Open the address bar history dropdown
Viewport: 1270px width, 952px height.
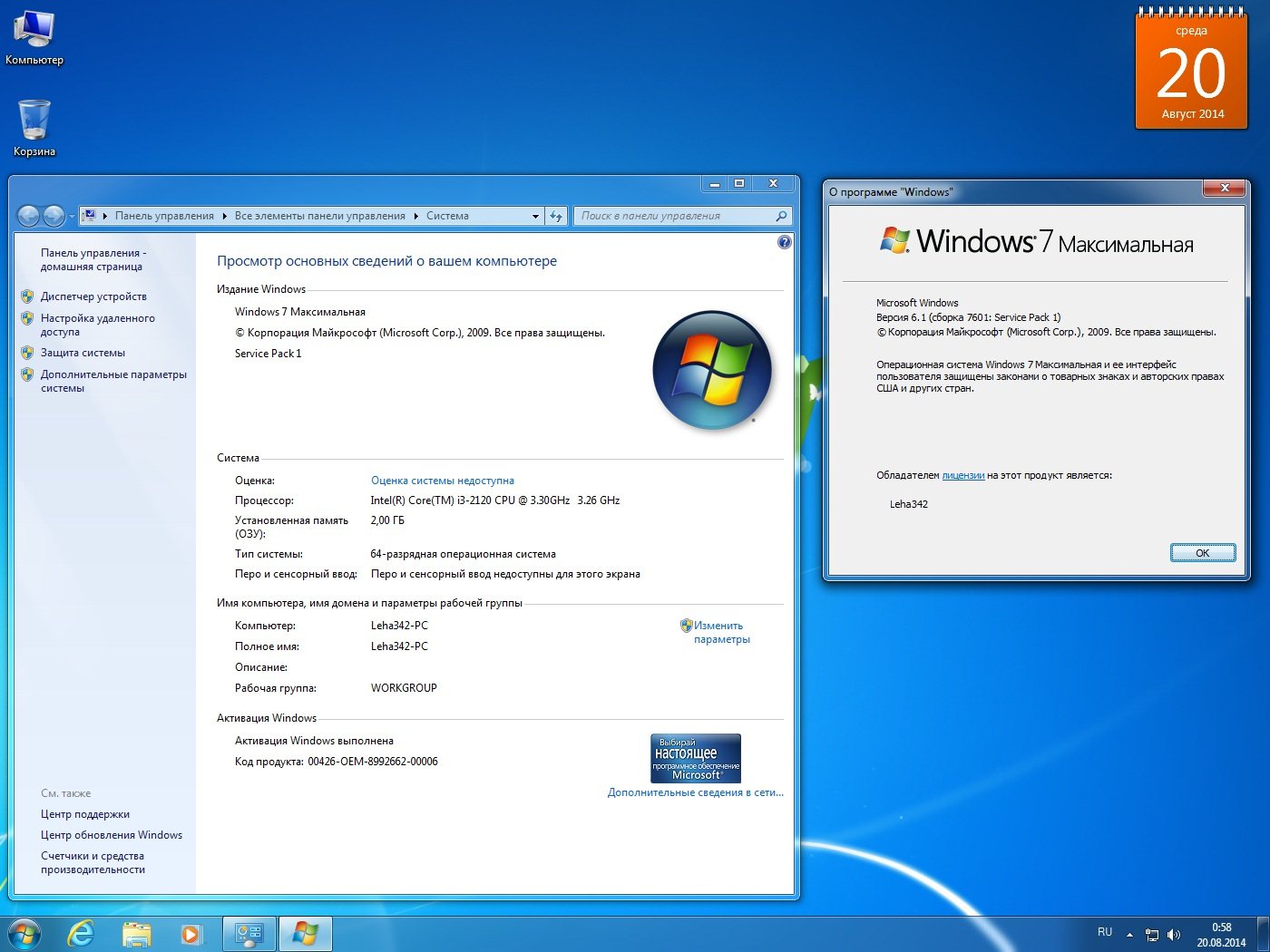pos(535,216)
